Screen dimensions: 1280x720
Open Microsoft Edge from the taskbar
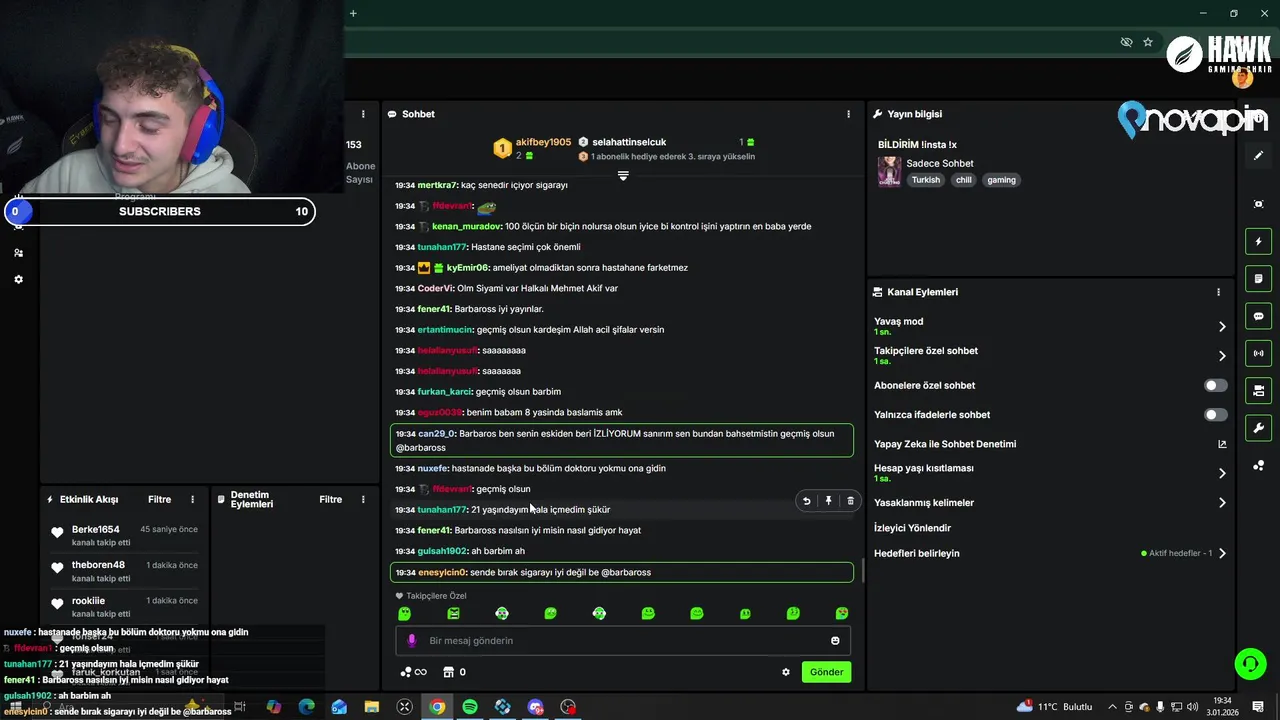[x=306, y=707]
